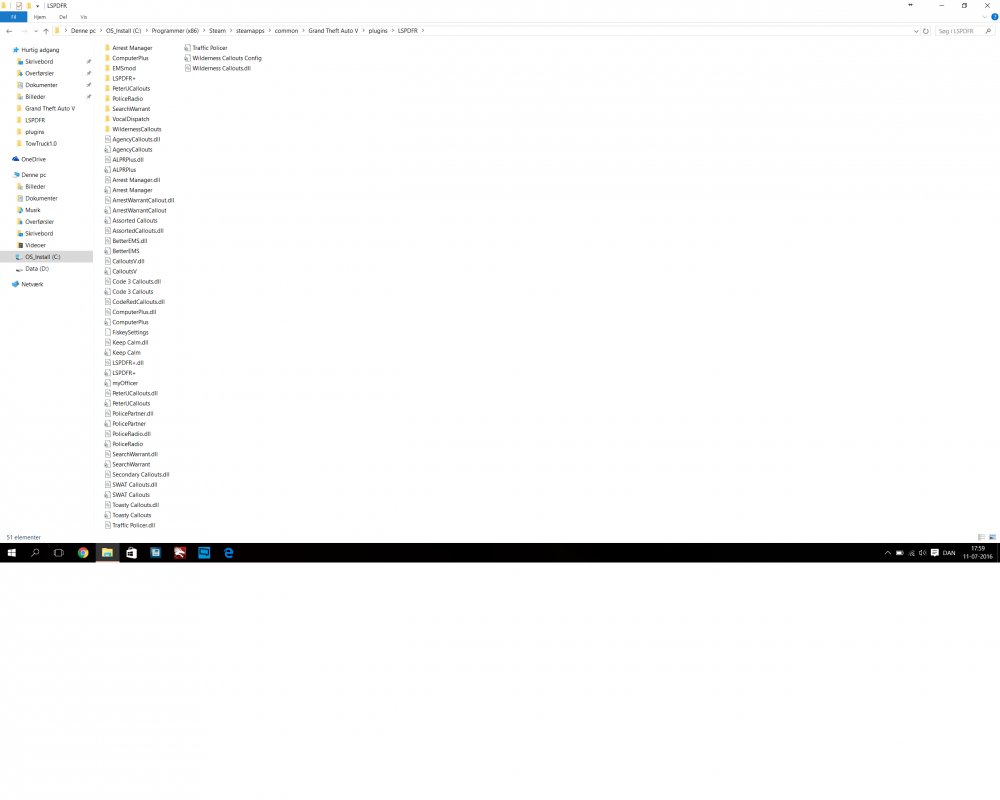Screen dimensions: 1000x800
Task: Select the PoliceRadio folder
Action: pyautogui.click(x=128, y=99)
